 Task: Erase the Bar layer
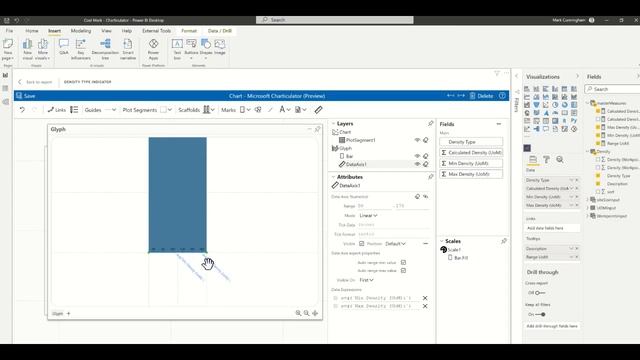click(x=426, y=156)
